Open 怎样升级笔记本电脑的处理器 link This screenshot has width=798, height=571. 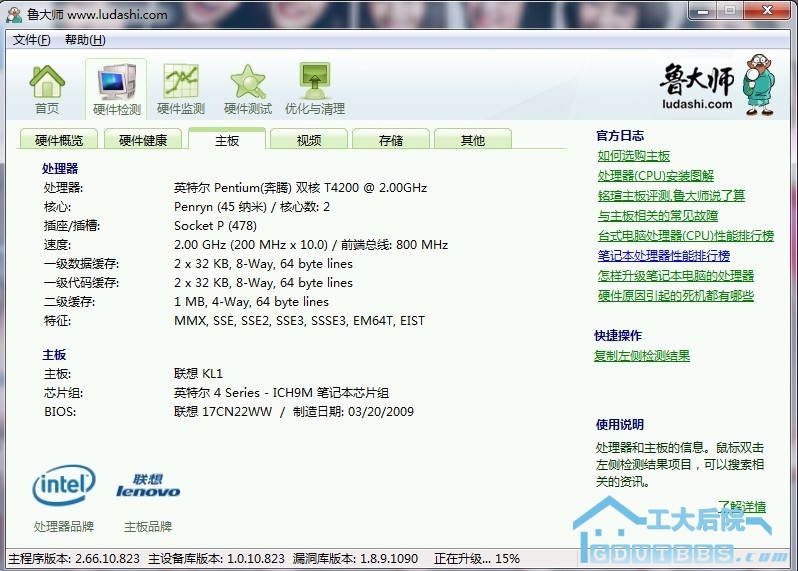click(x=676, y=276)
